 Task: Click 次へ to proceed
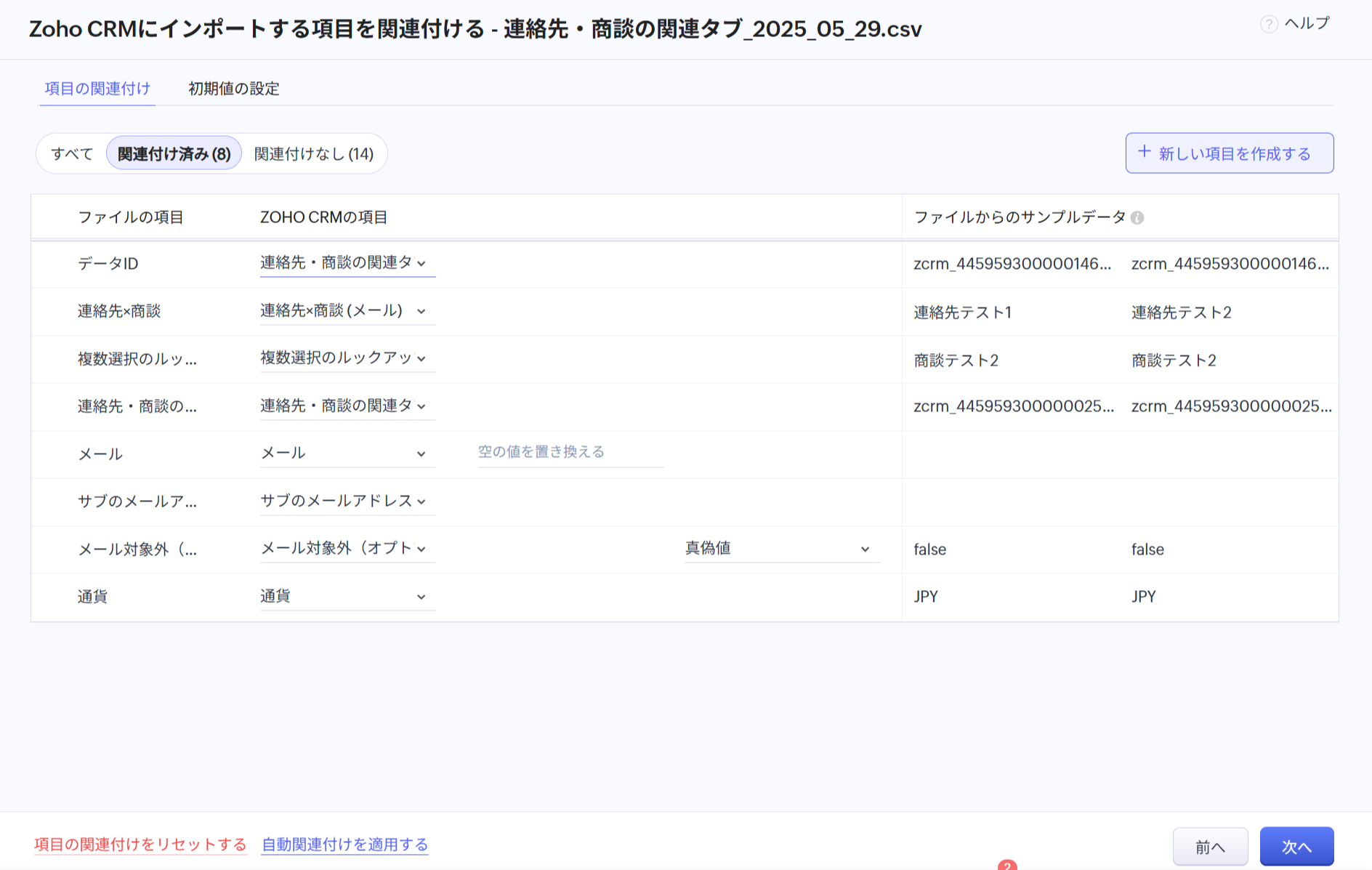click(1296, 847)
